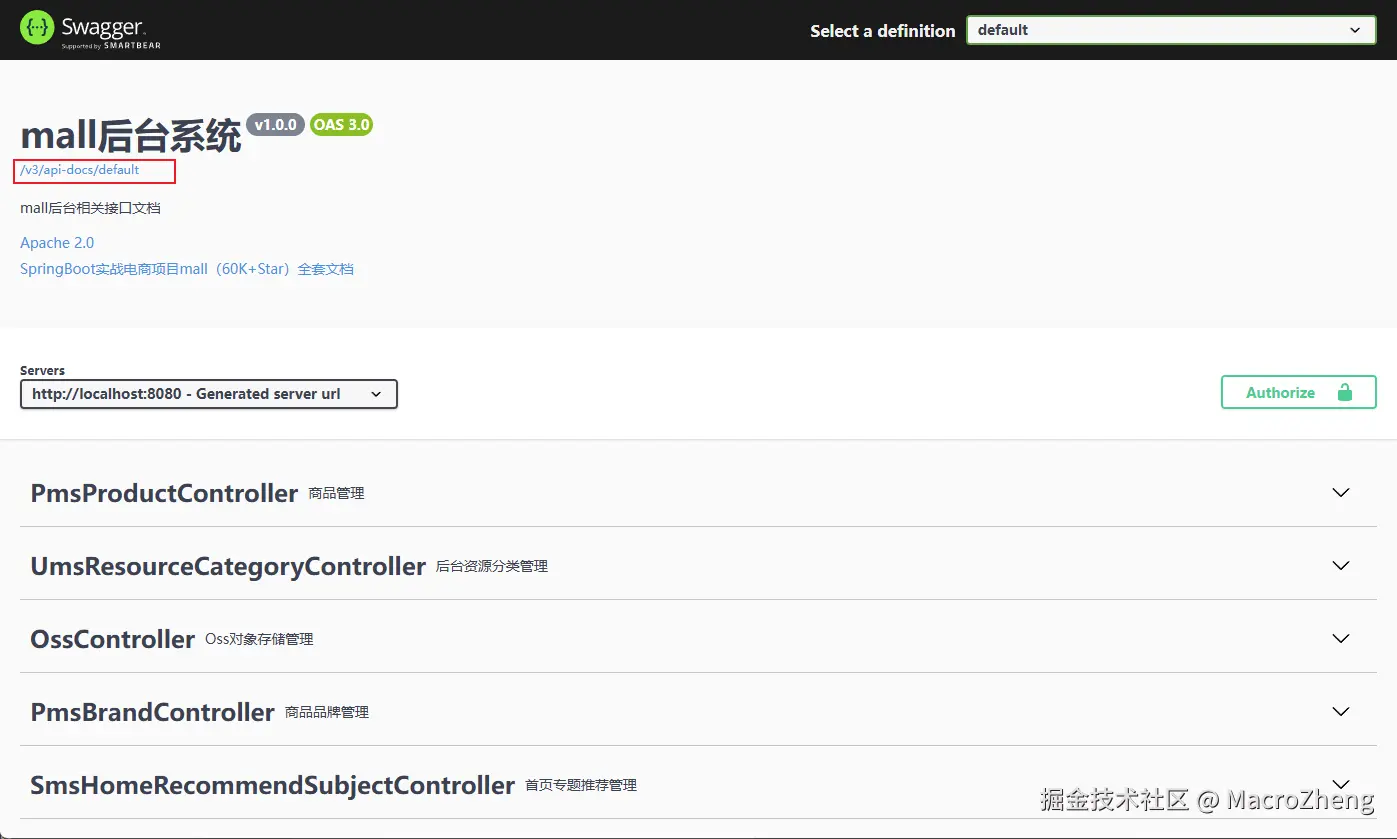
Task: Click the Authorize button
Action: (x=1298, y=392)
